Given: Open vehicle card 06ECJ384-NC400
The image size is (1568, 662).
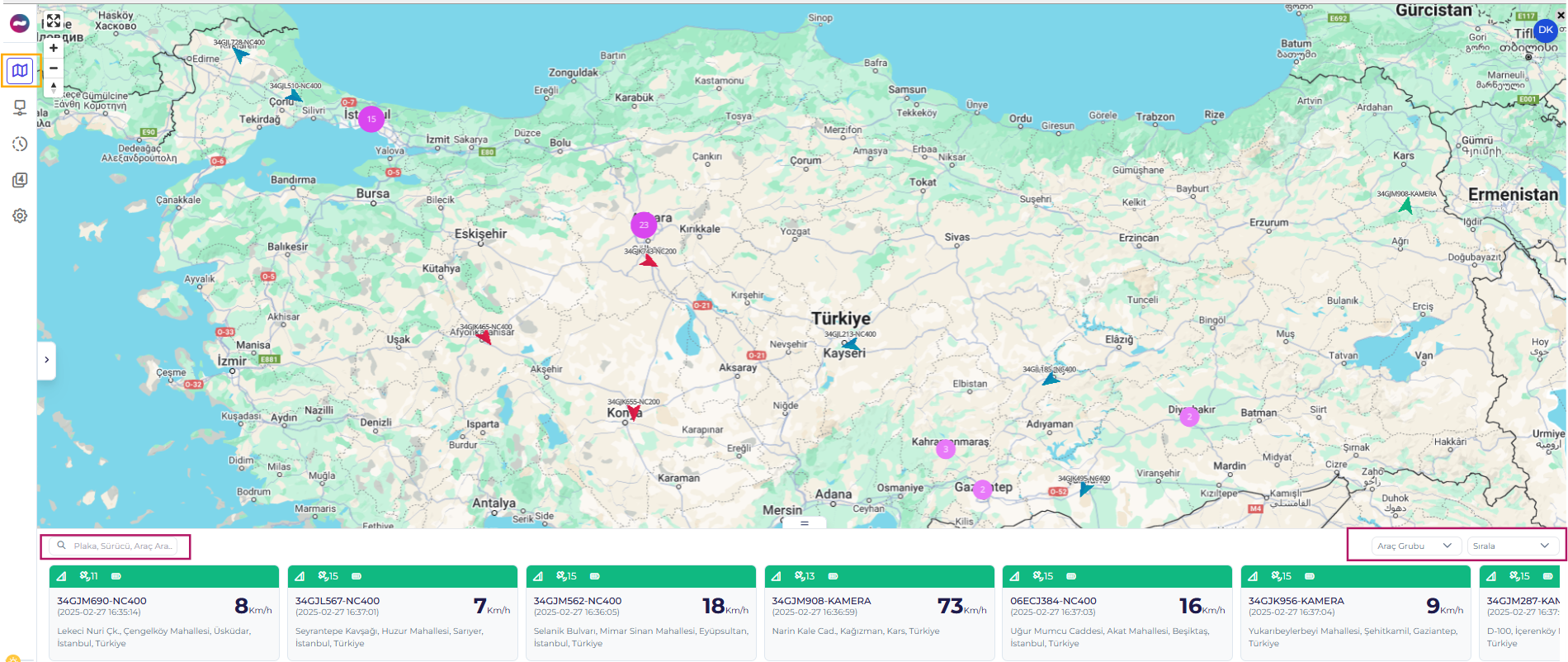Looking at the screenshot, I should tap(1117, 612).
